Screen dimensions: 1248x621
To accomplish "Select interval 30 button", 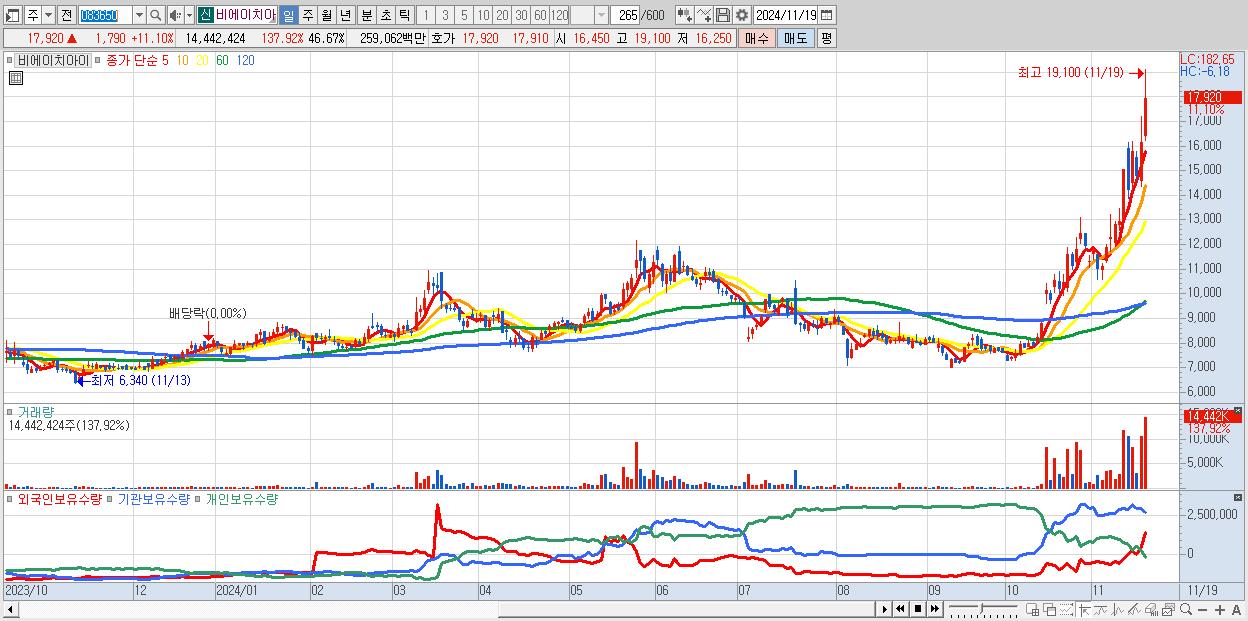I will (521, 15).
